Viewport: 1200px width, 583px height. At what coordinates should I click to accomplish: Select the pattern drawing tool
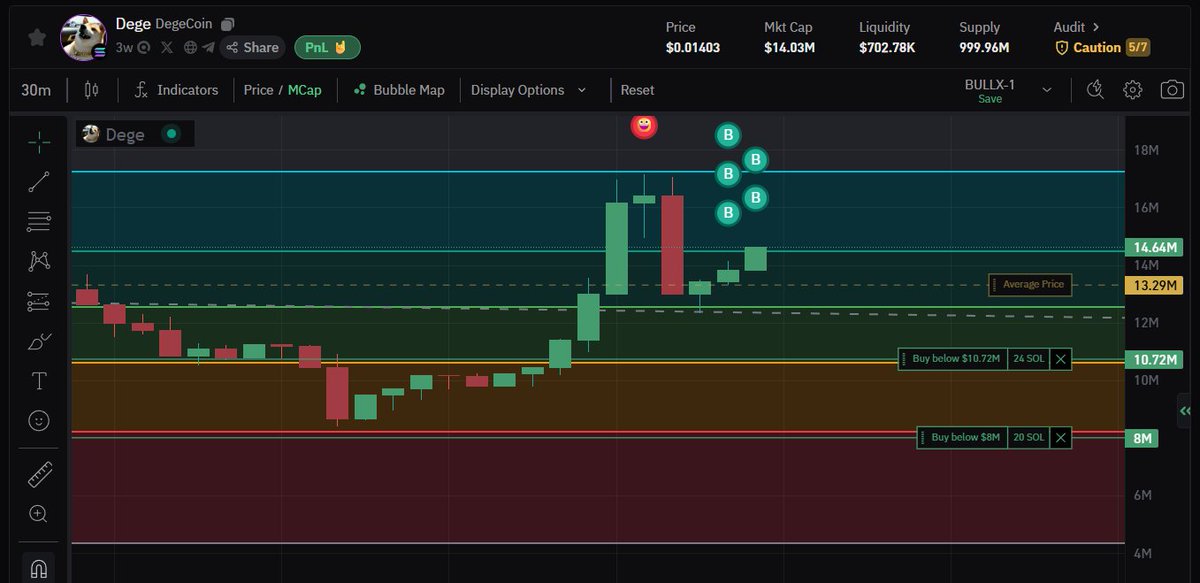click(39, 261)
